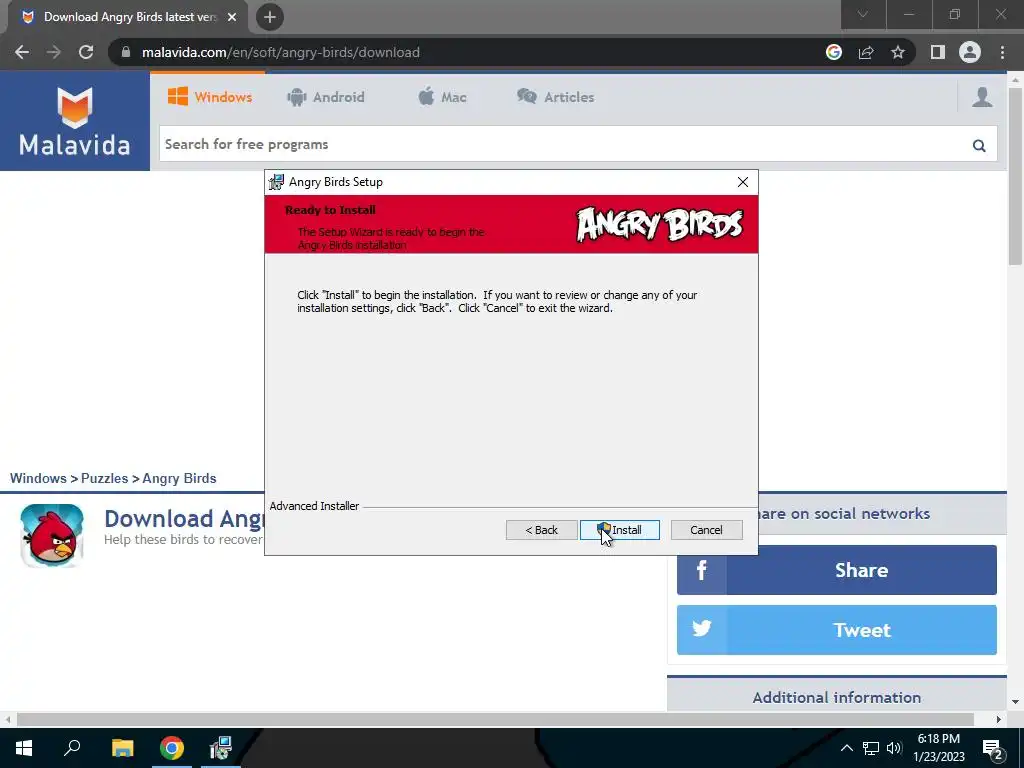Click the browser forward arrow
Screen dimensions: 1024x768
tap(54, 52)
